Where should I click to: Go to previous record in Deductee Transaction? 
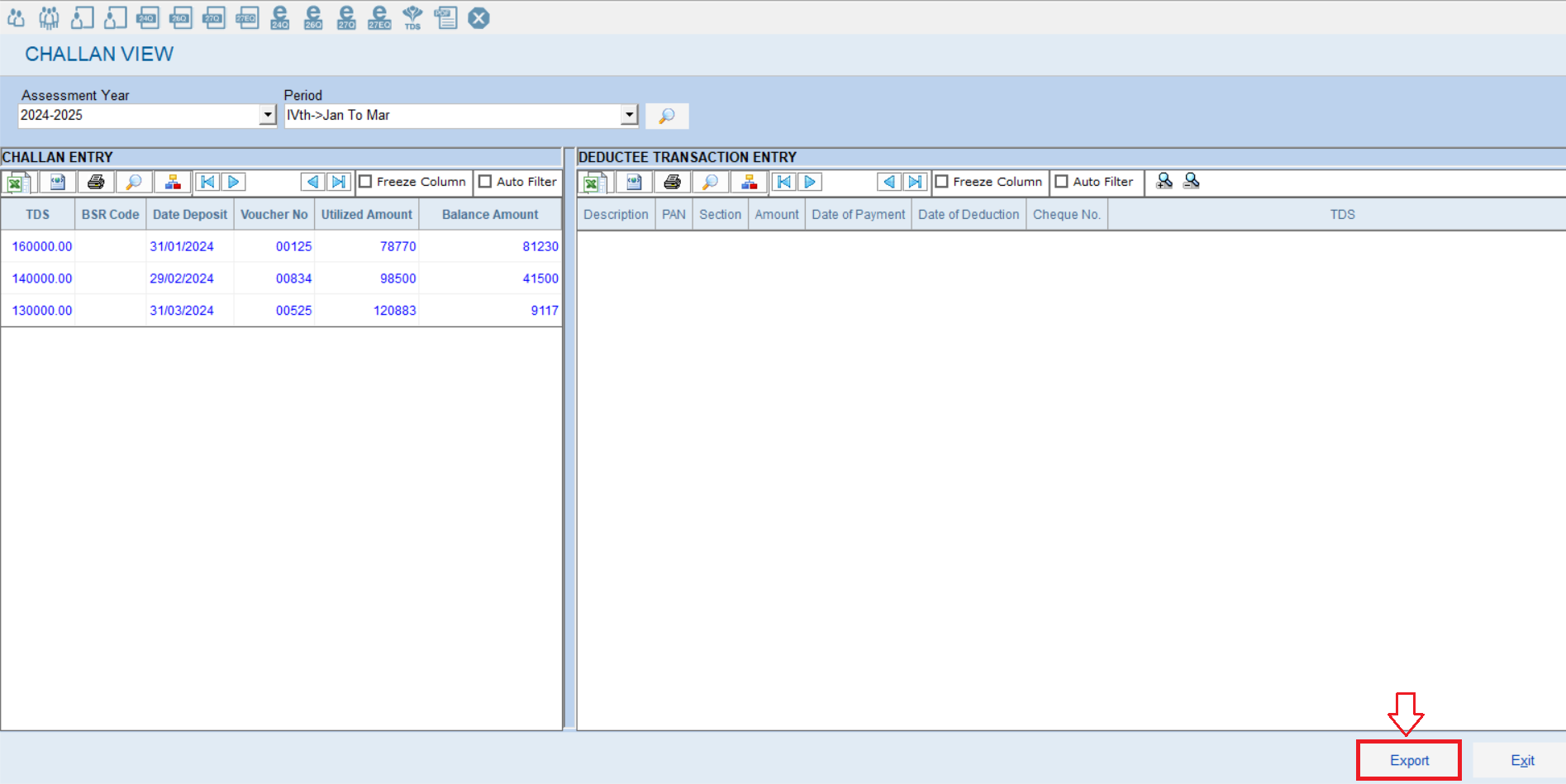coord(888,182)
